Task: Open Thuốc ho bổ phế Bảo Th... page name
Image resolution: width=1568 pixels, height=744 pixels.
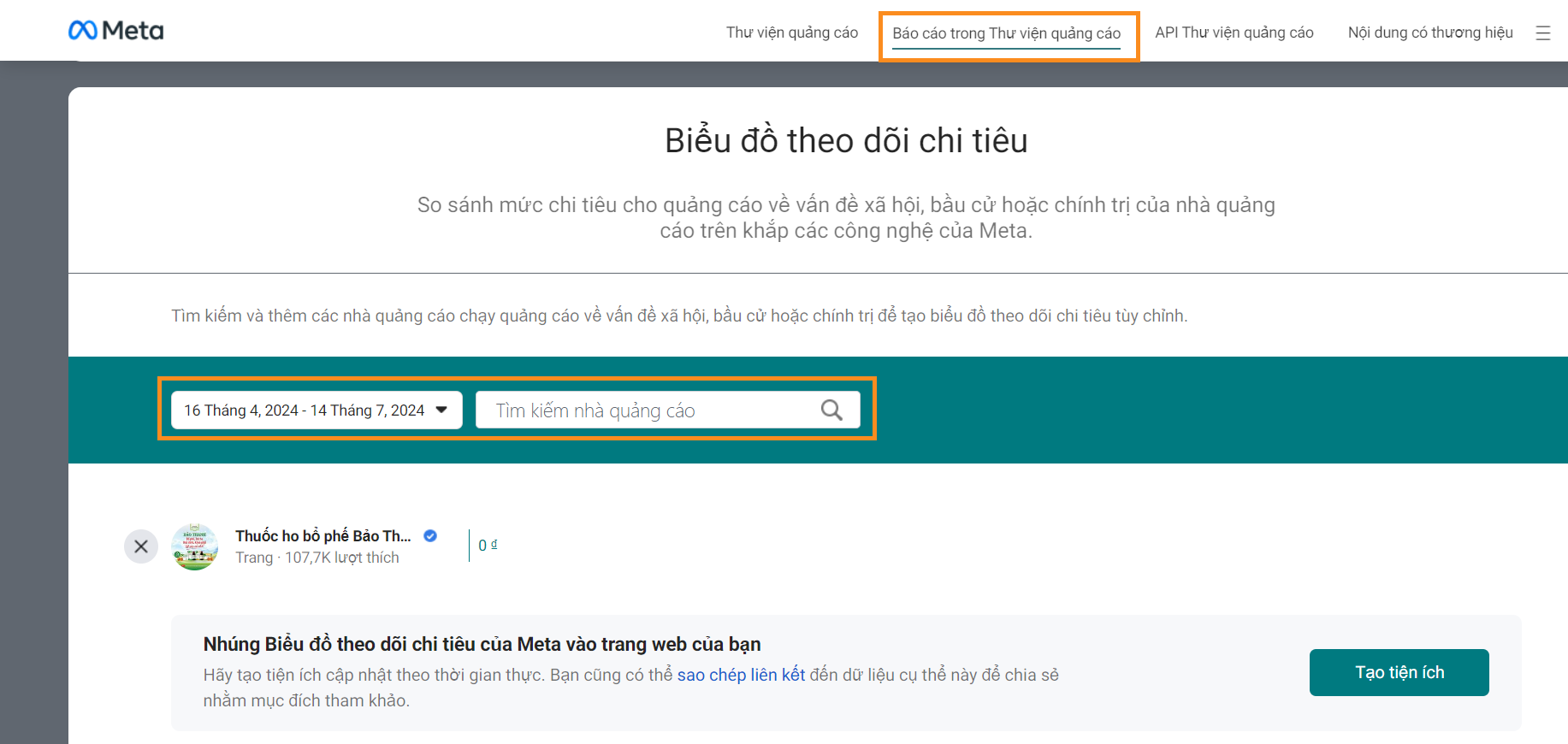Action: click(323, 536)
